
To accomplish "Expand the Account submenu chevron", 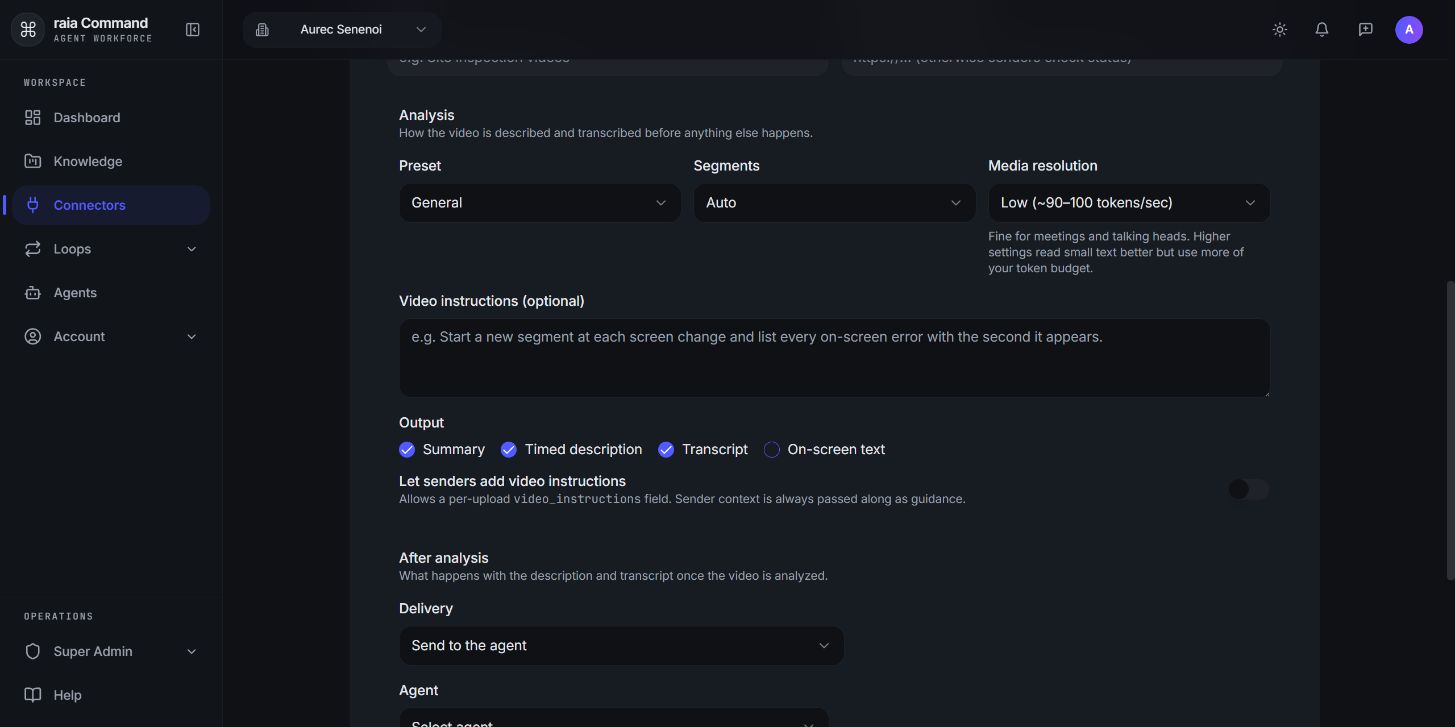I will tap(192, 337).
